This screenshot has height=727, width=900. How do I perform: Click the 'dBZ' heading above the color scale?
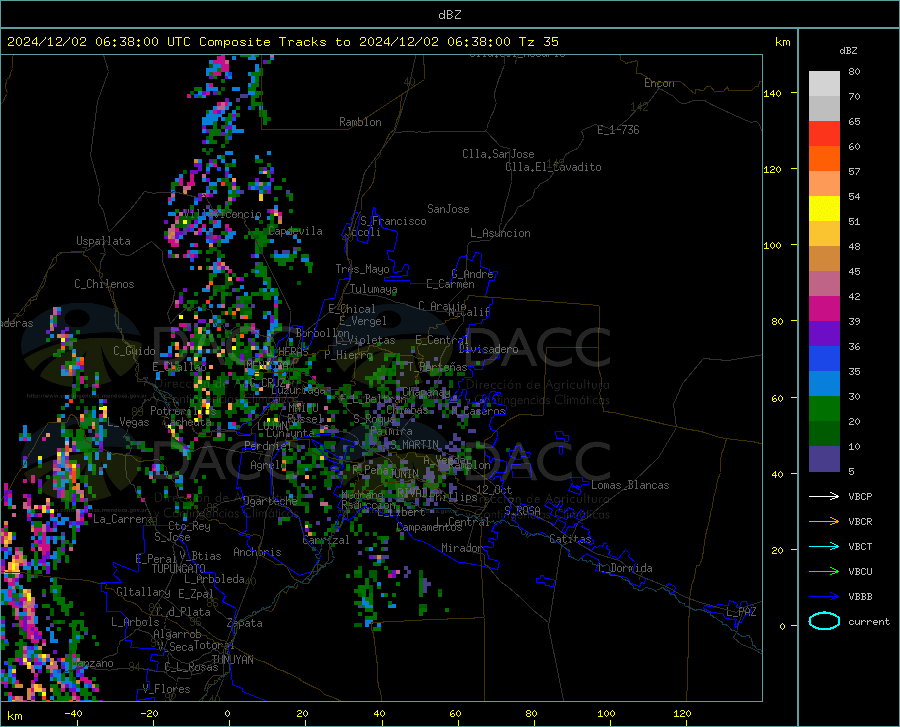coord(848,50)
